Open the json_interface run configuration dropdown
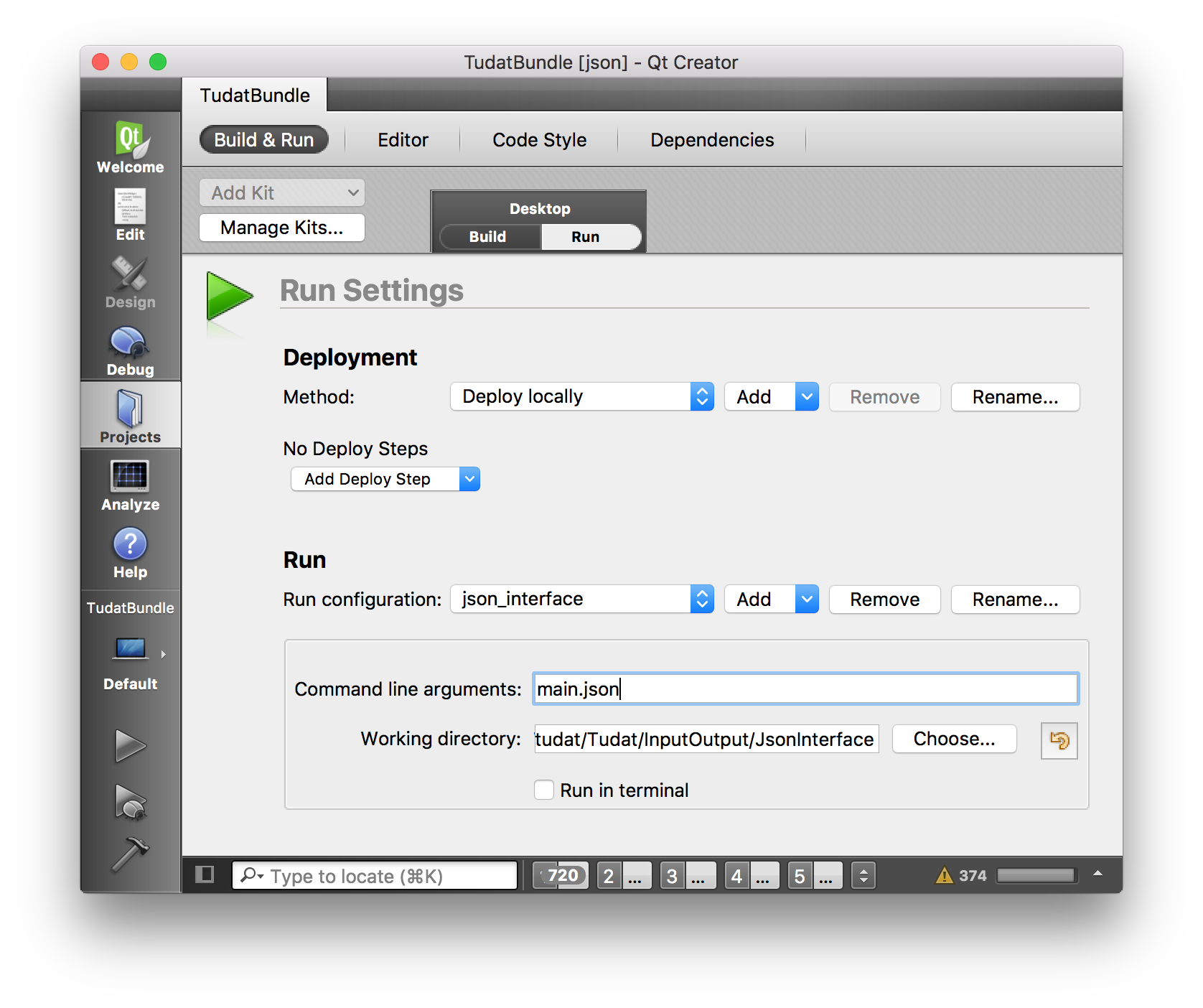Viewport: 1203px width, 1008px height. tap(581, 599)
